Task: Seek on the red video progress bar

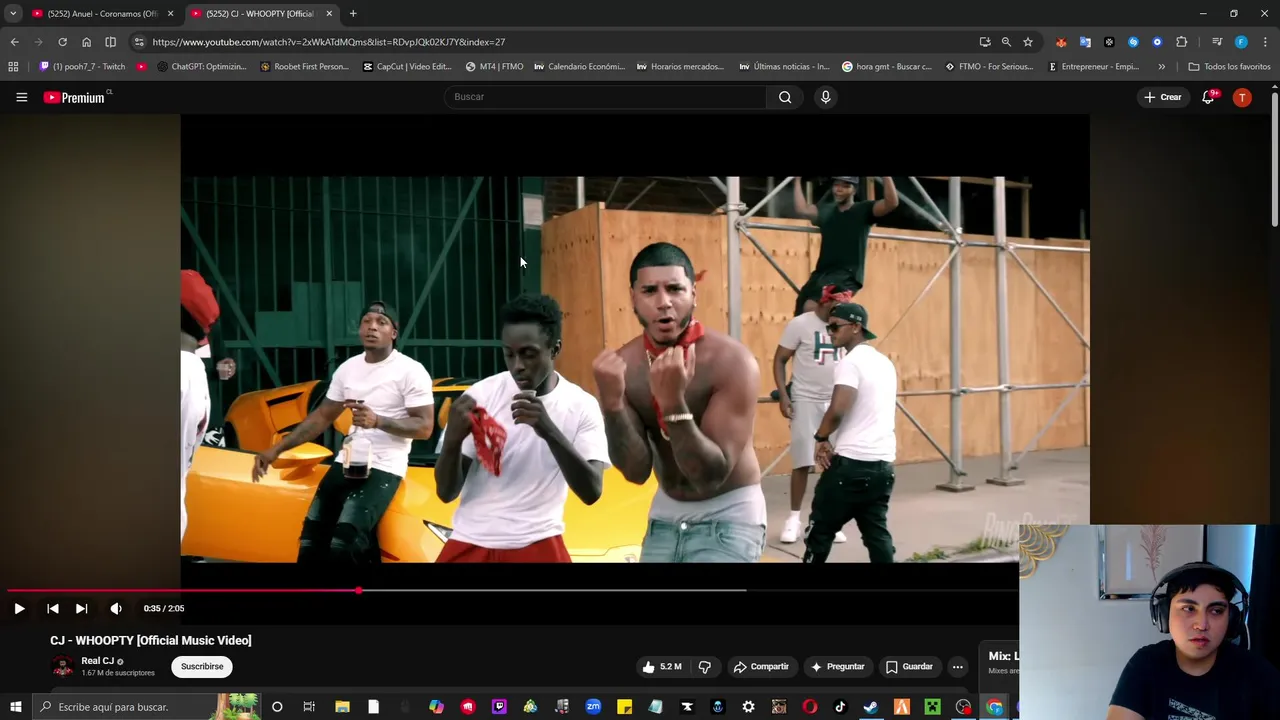Action: click(x=183, y=590)
